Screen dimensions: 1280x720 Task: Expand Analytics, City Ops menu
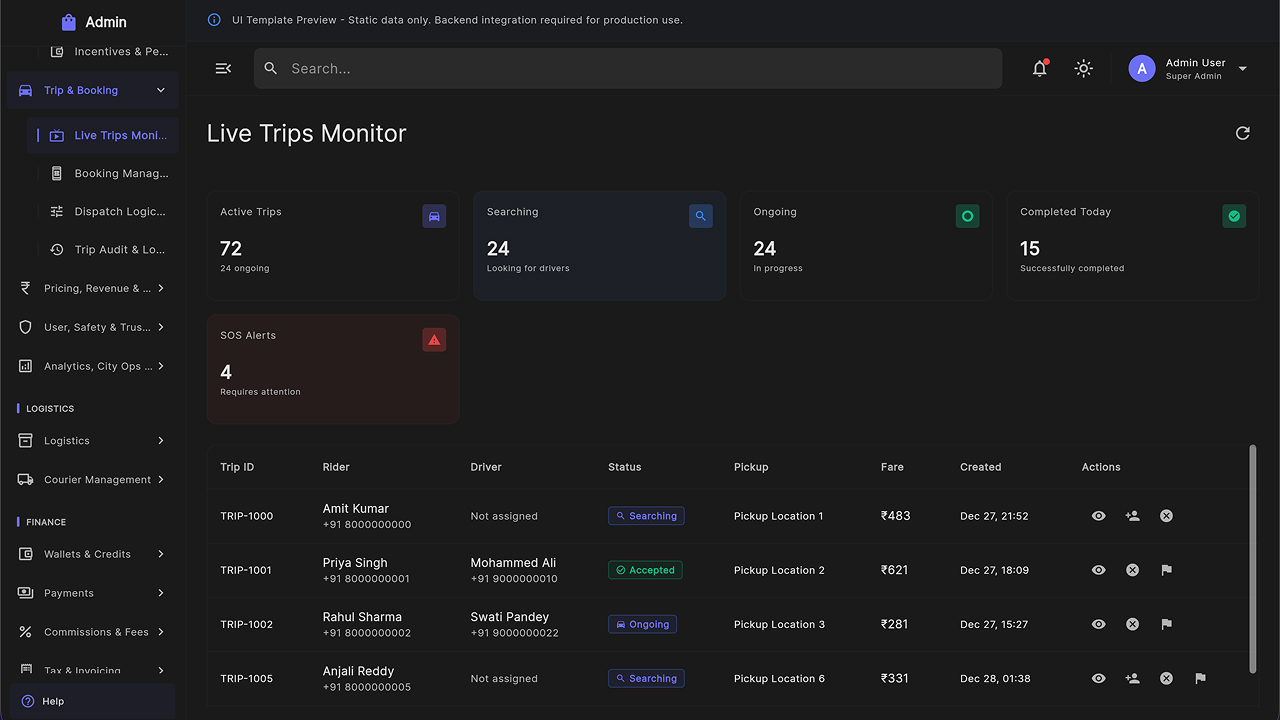[92, 366]
